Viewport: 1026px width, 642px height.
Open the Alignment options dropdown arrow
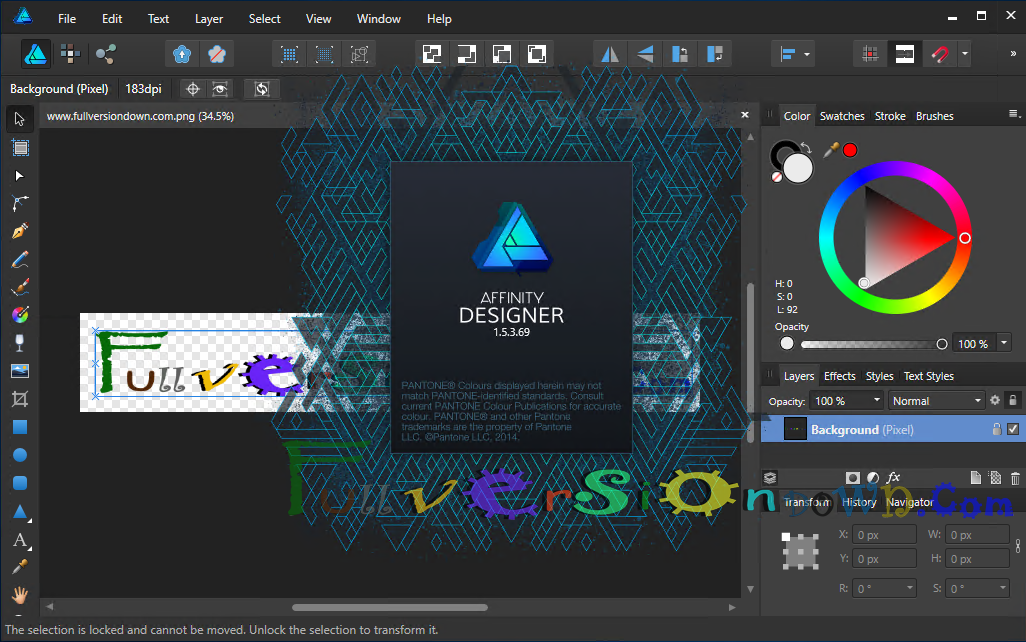(807, 54)
